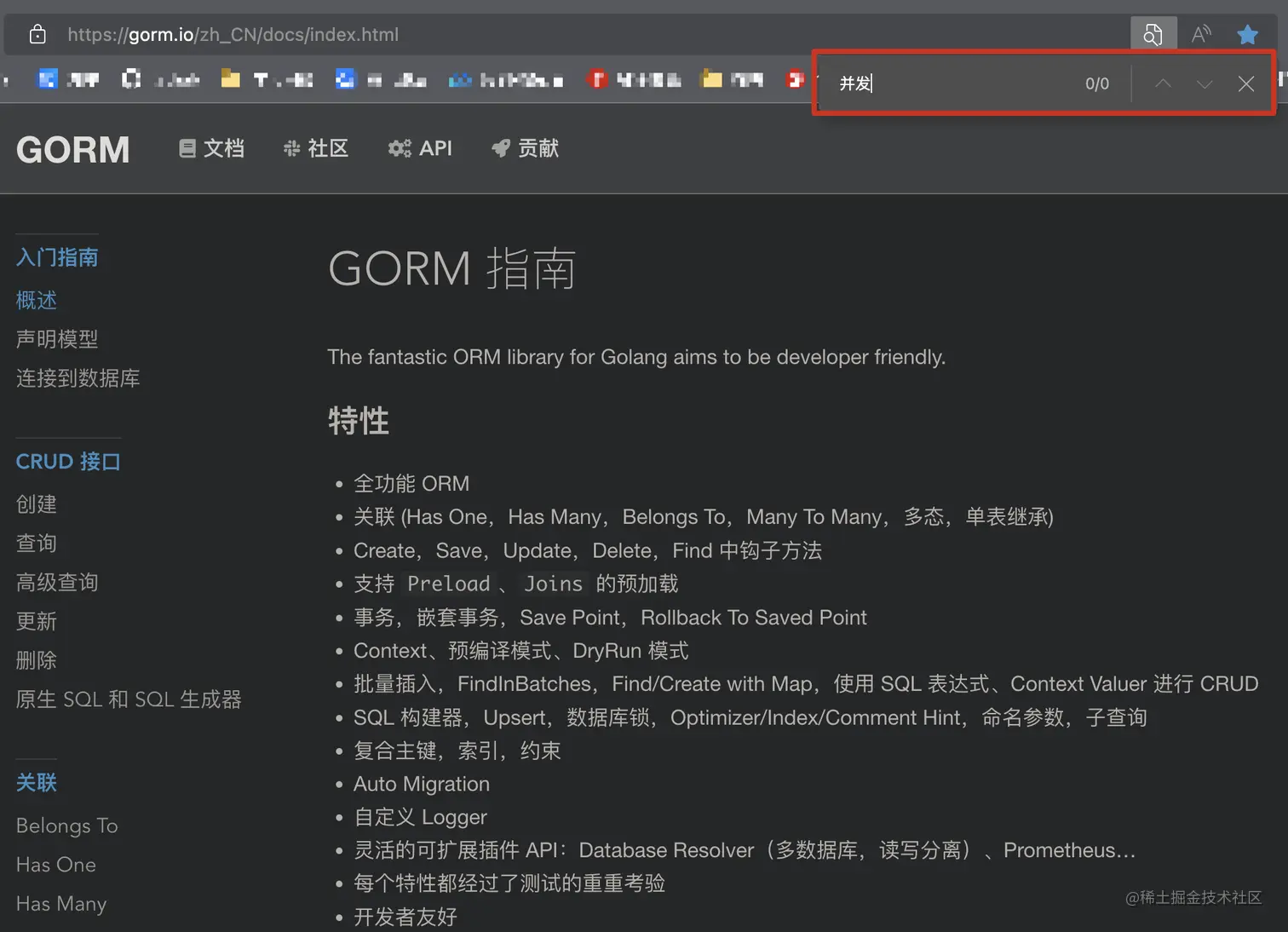Click the find-on-page toolbar icon
This screenshot has width=1288, height=932.
tap(1153, 35)
